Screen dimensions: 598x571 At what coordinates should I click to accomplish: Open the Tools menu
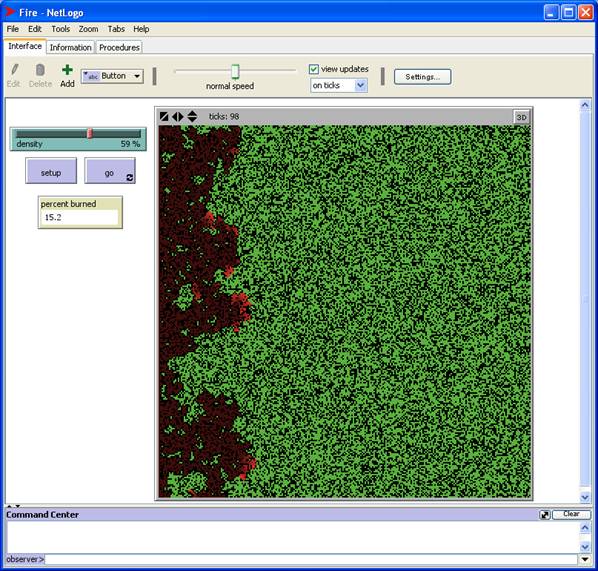coord(61,29)
